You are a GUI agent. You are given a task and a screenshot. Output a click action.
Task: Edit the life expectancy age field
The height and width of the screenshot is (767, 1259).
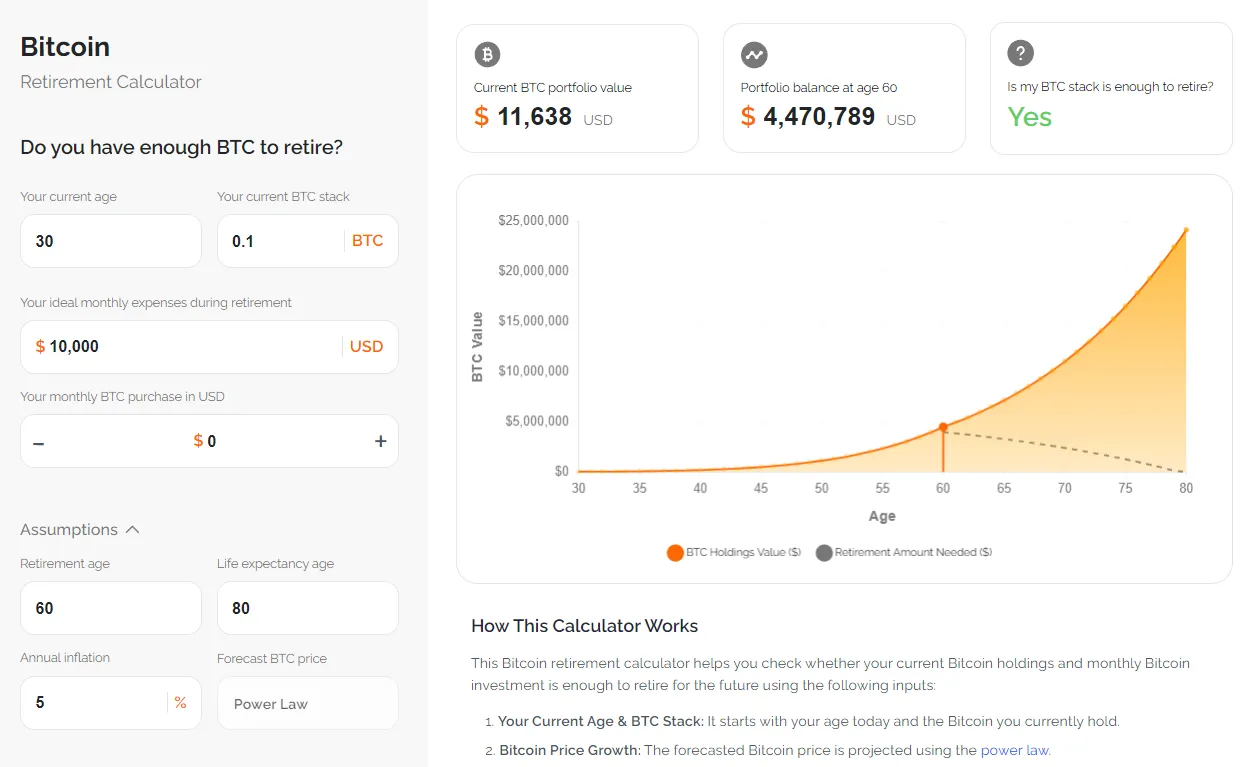(308, 608)
